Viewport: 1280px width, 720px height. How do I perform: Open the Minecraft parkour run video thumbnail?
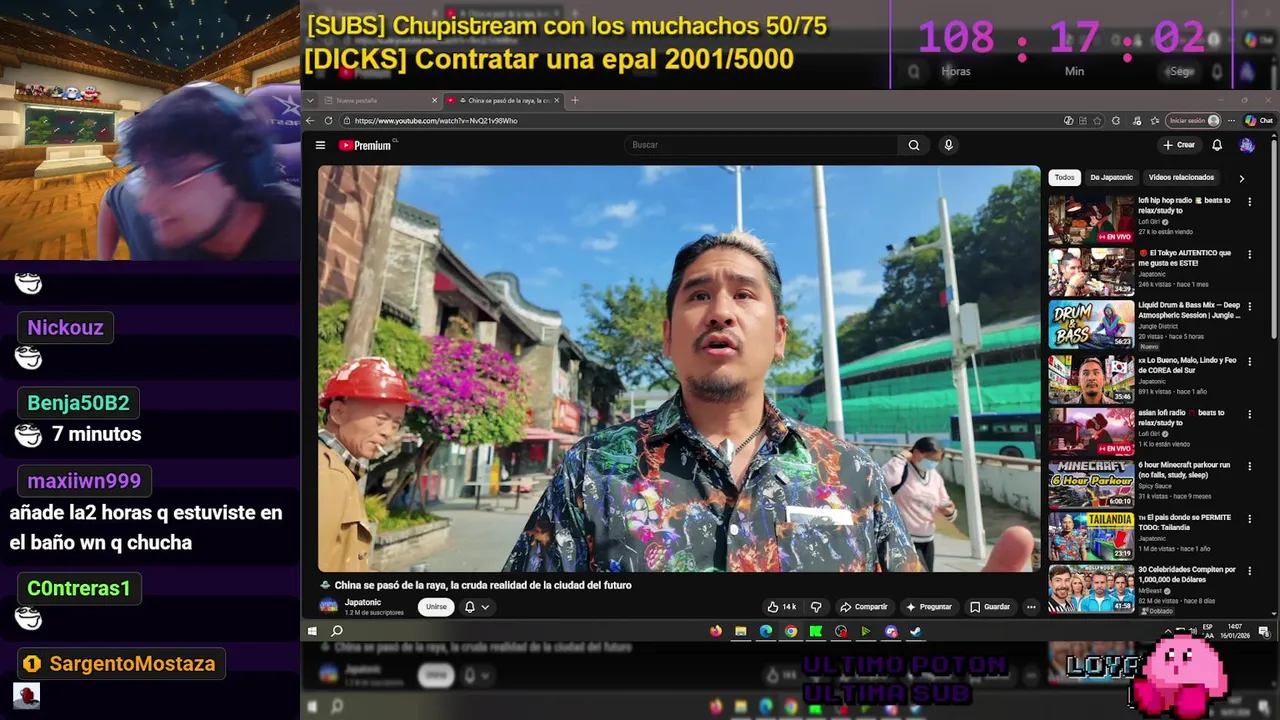point(1091,485)
